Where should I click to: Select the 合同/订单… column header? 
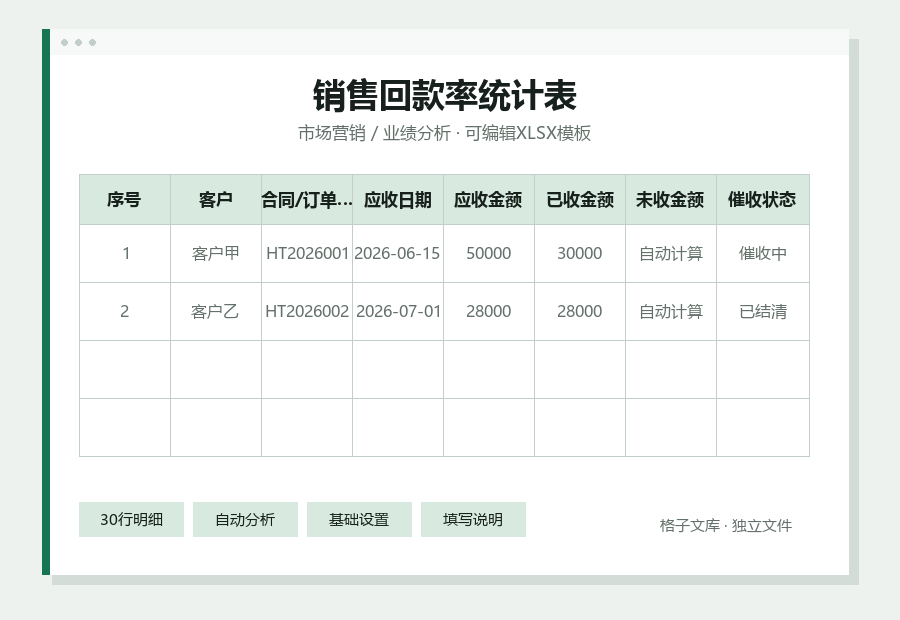pyautogui.click(x=307, y=200)
